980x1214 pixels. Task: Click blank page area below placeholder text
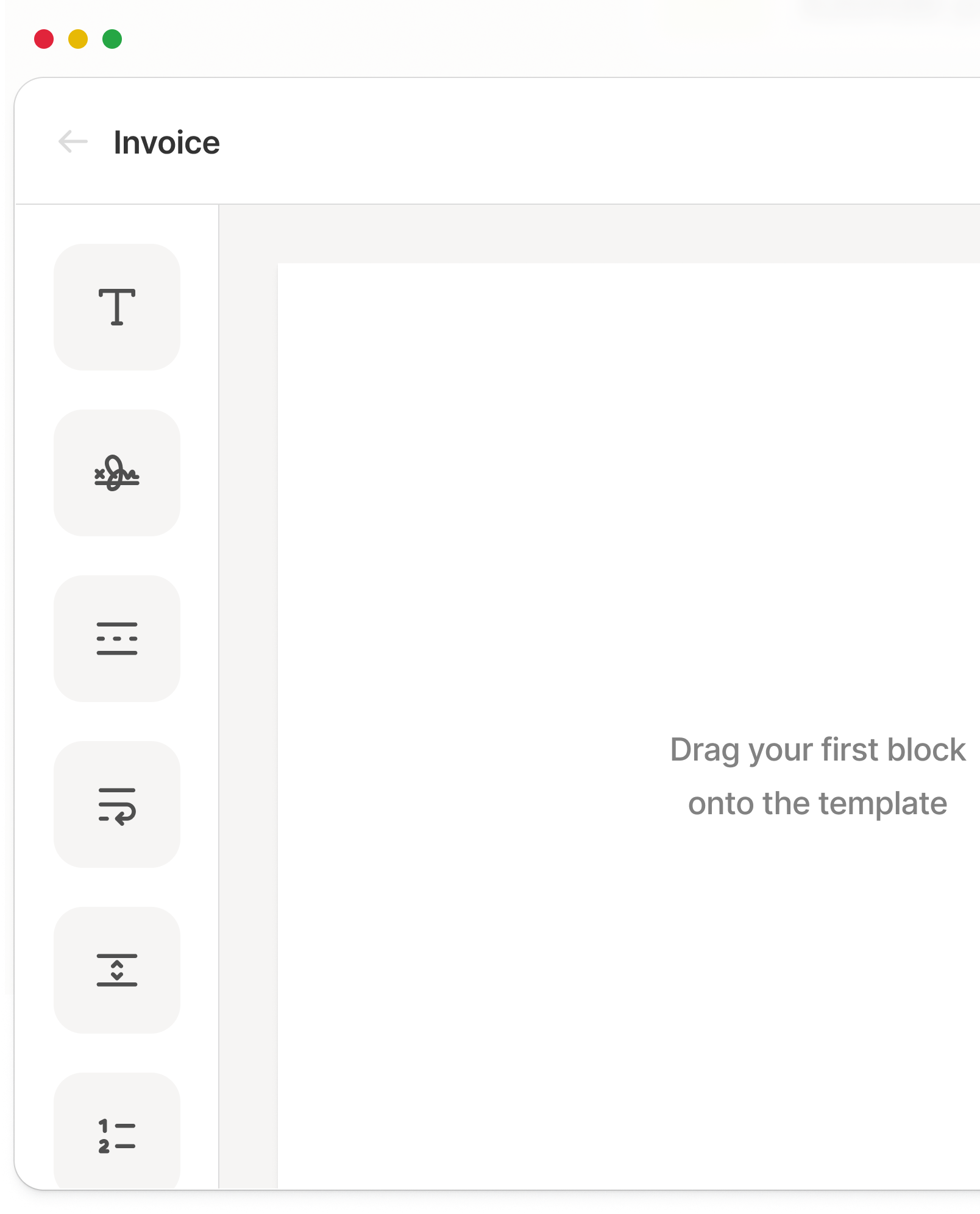click(x=629, y=1006)
